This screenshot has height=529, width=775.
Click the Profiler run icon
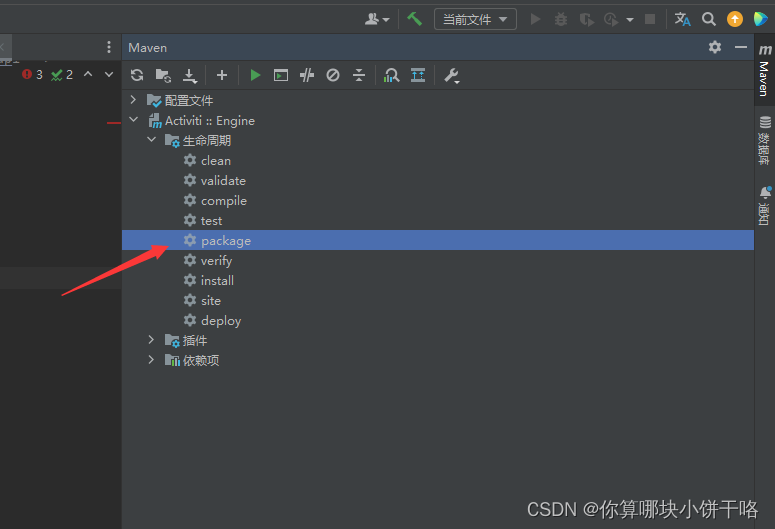pos(611,20)
